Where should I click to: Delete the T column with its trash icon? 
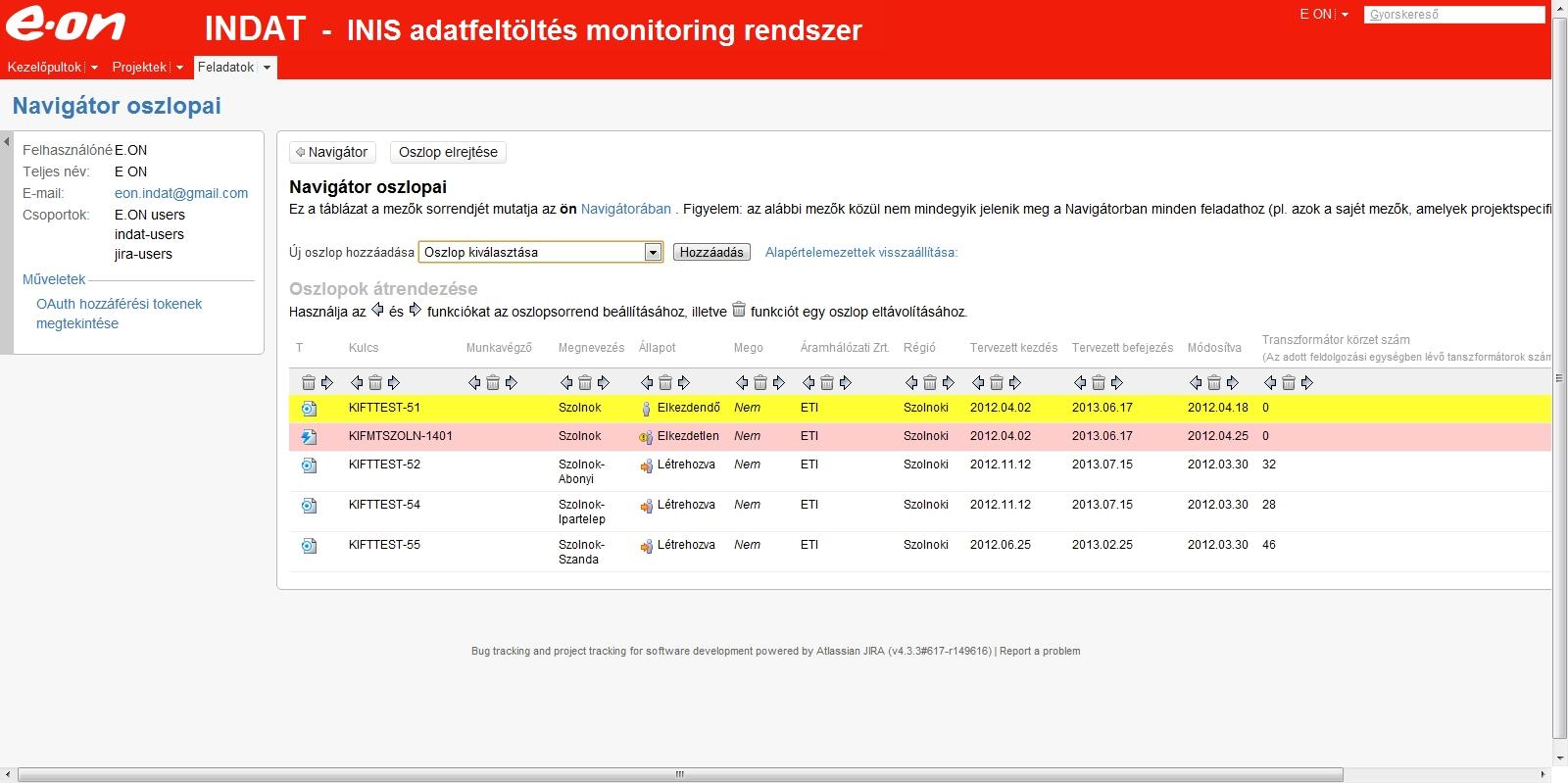(x=309, y=382)
